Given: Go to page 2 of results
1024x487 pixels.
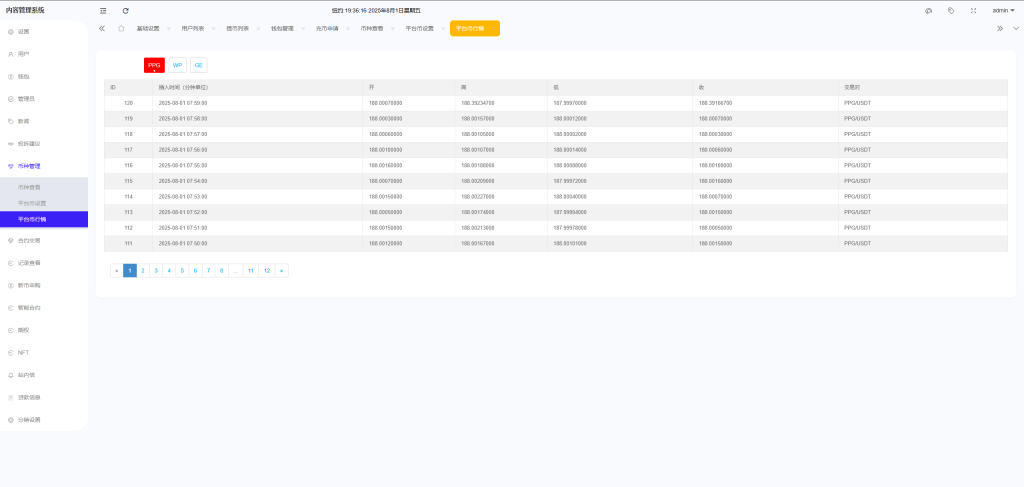Looking at the screenshot, I should coord(143,270).
